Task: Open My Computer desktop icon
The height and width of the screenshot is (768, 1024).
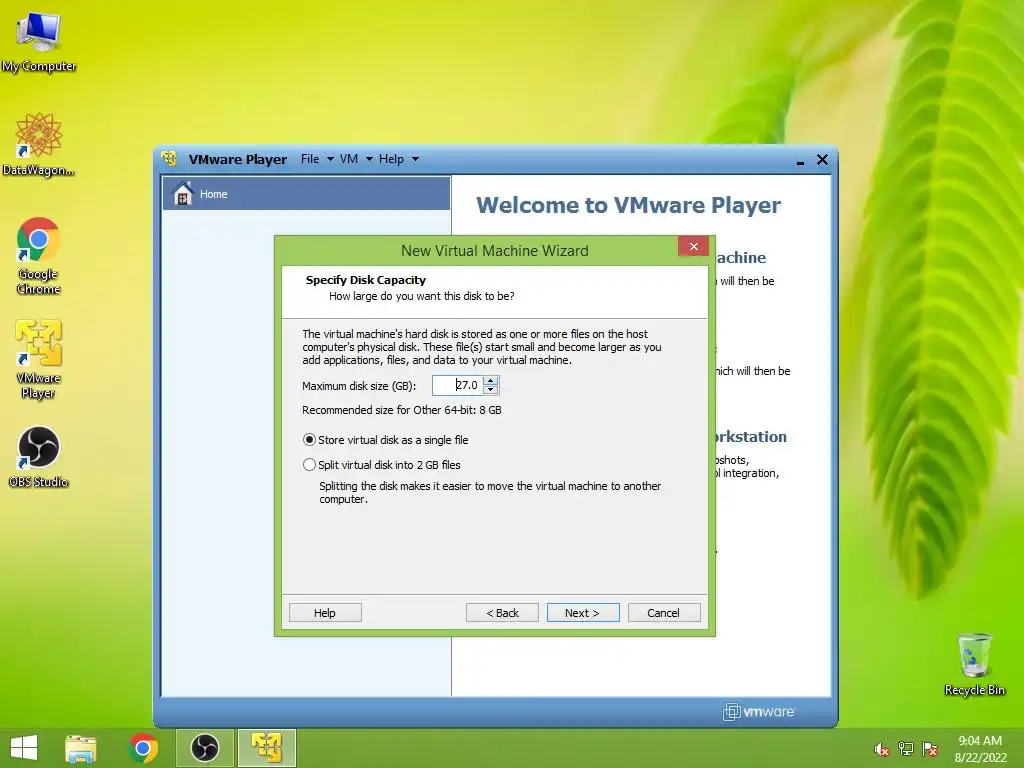Action: point(39,42)
